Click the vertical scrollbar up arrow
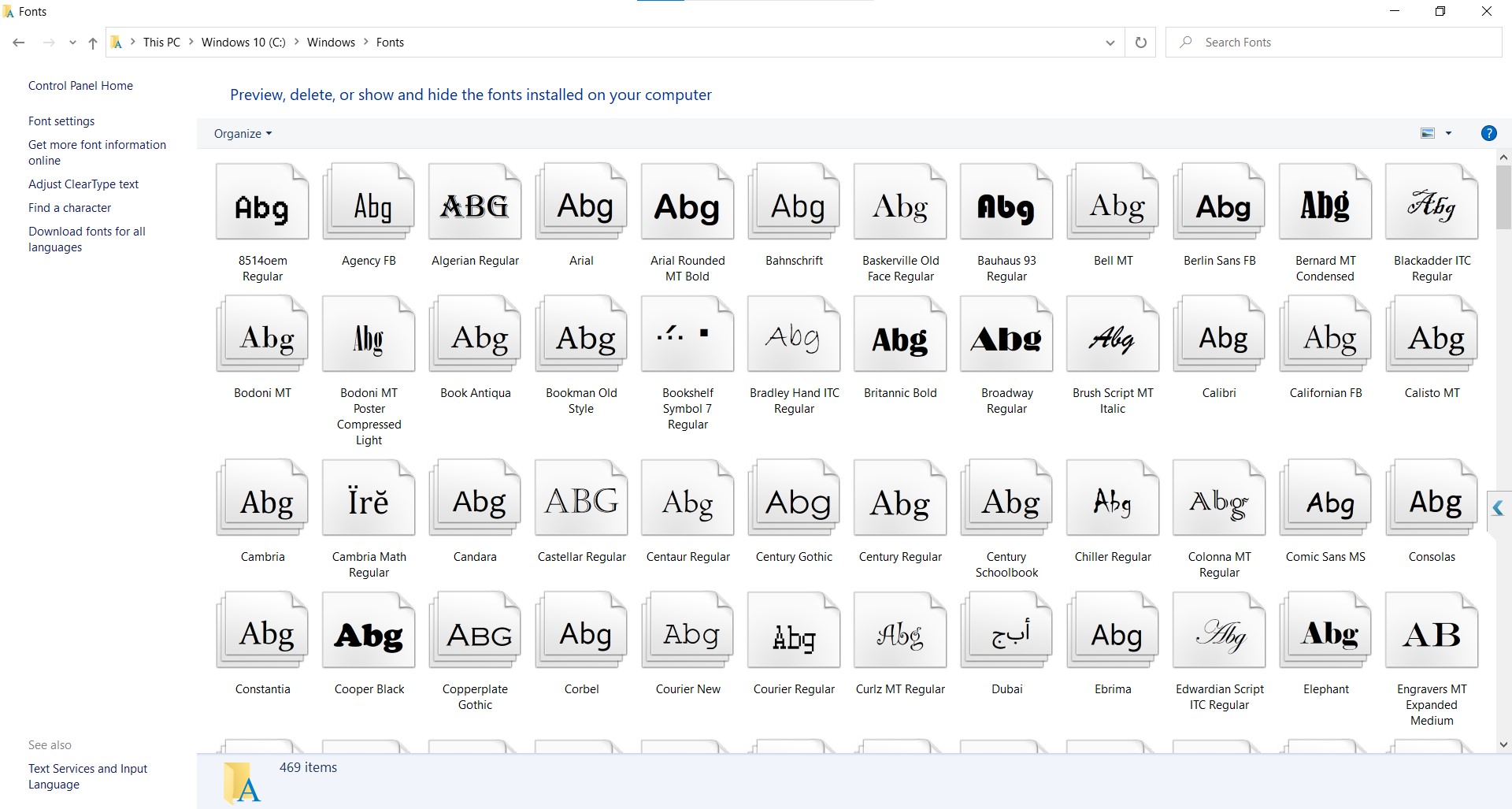This screenshot has width=1512, height=809. pos(1503,158)
